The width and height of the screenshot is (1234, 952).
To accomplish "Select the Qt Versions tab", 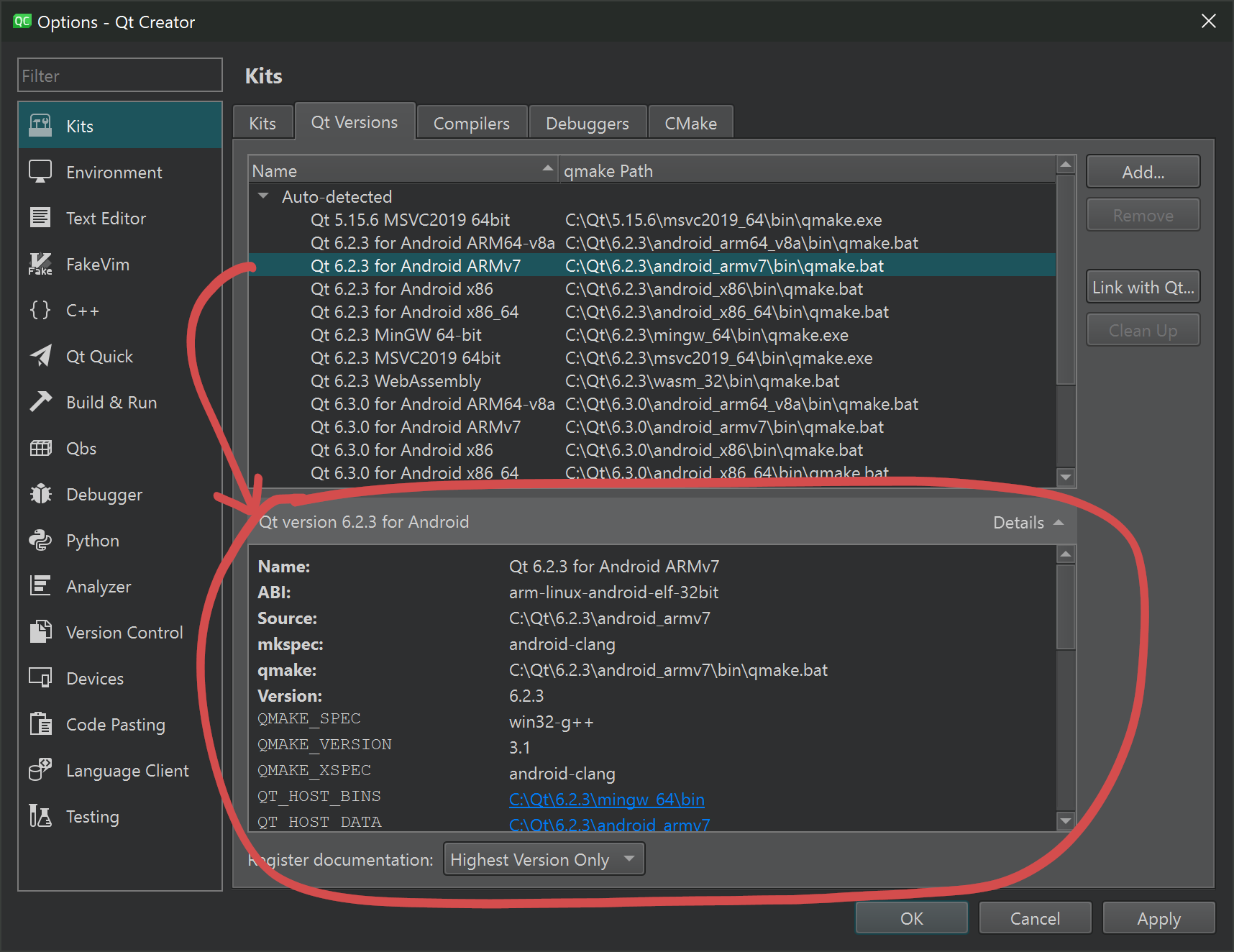I will [355, 122].
